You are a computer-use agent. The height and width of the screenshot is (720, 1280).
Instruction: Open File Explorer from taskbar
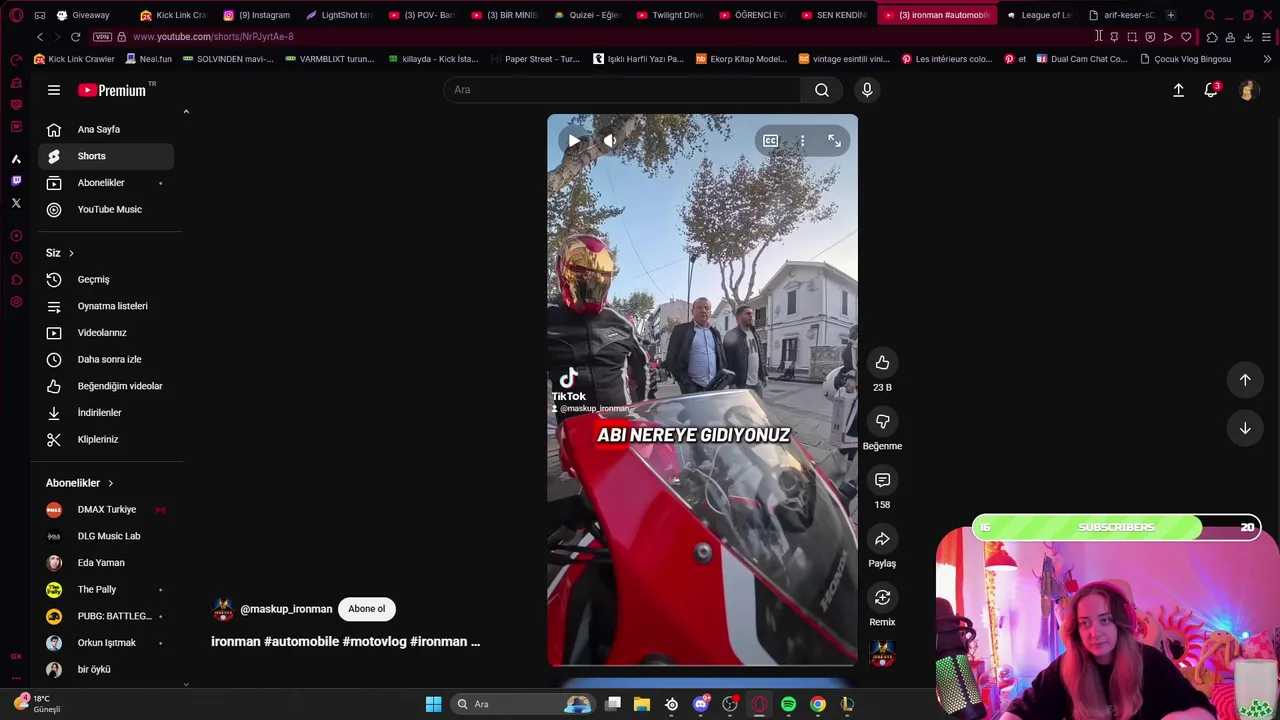tap(642, 704)
